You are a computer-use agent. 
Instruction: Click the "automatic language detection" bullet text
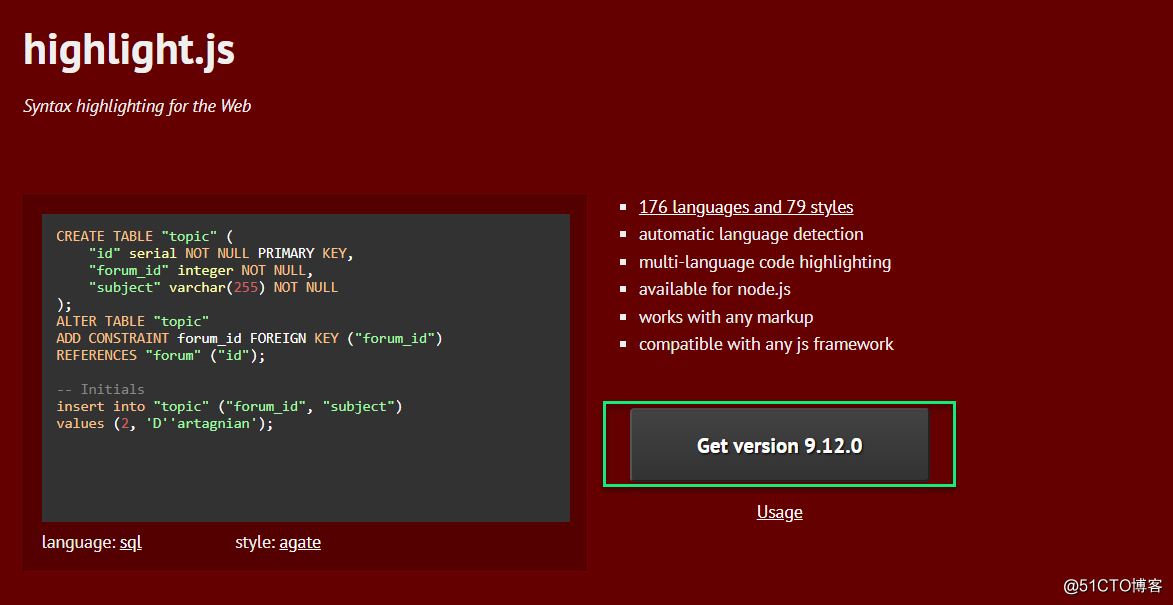pos(751,235)
